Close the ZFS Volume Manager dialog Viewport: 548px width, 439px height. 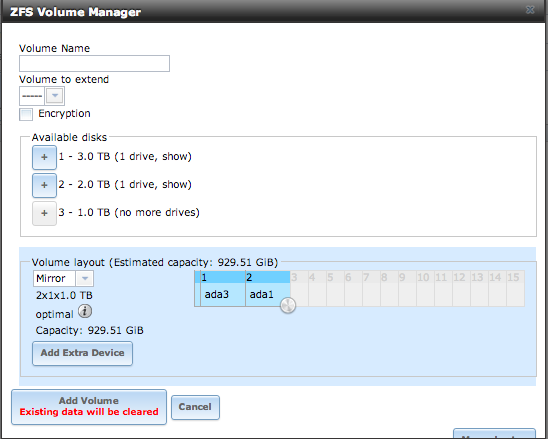[530, 10]
